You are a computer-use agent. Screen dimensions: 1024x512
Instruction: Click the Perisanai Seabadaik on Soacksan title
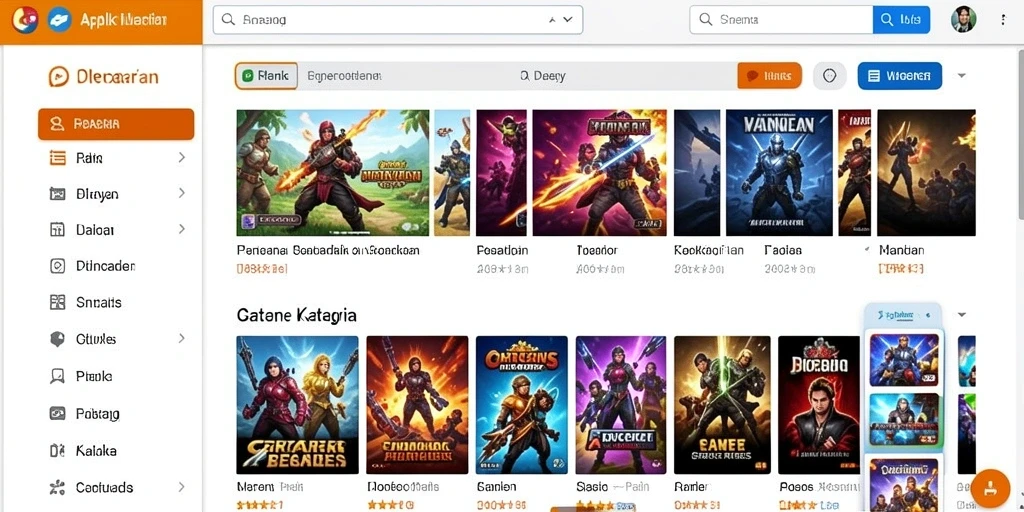pyautogui.click(x=328, y=250)
